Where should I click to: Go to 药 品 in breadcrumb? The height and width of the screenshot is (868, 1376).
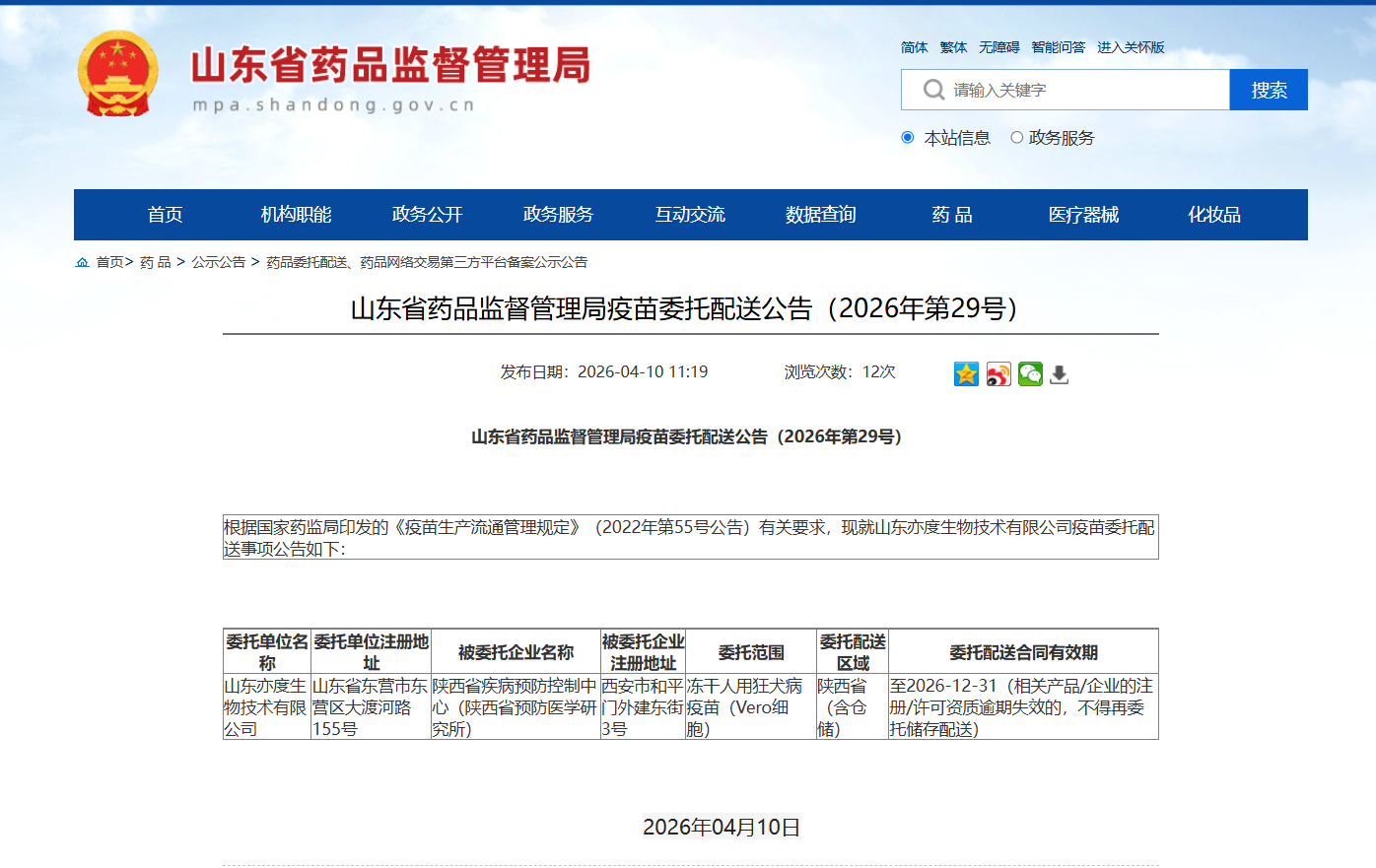tap(156, 262)
